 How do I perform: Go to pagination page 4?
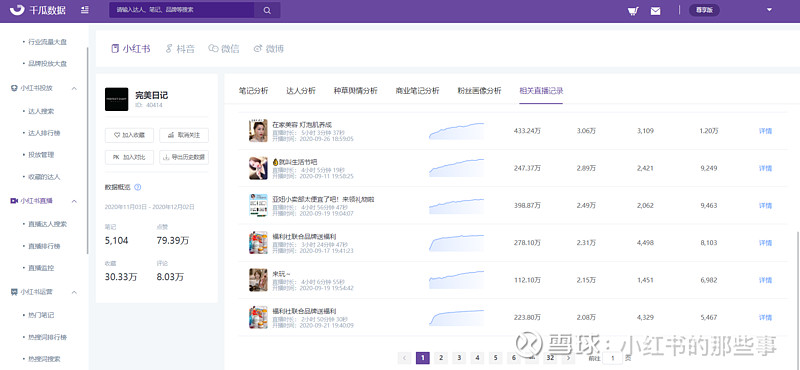coord(477,358)
